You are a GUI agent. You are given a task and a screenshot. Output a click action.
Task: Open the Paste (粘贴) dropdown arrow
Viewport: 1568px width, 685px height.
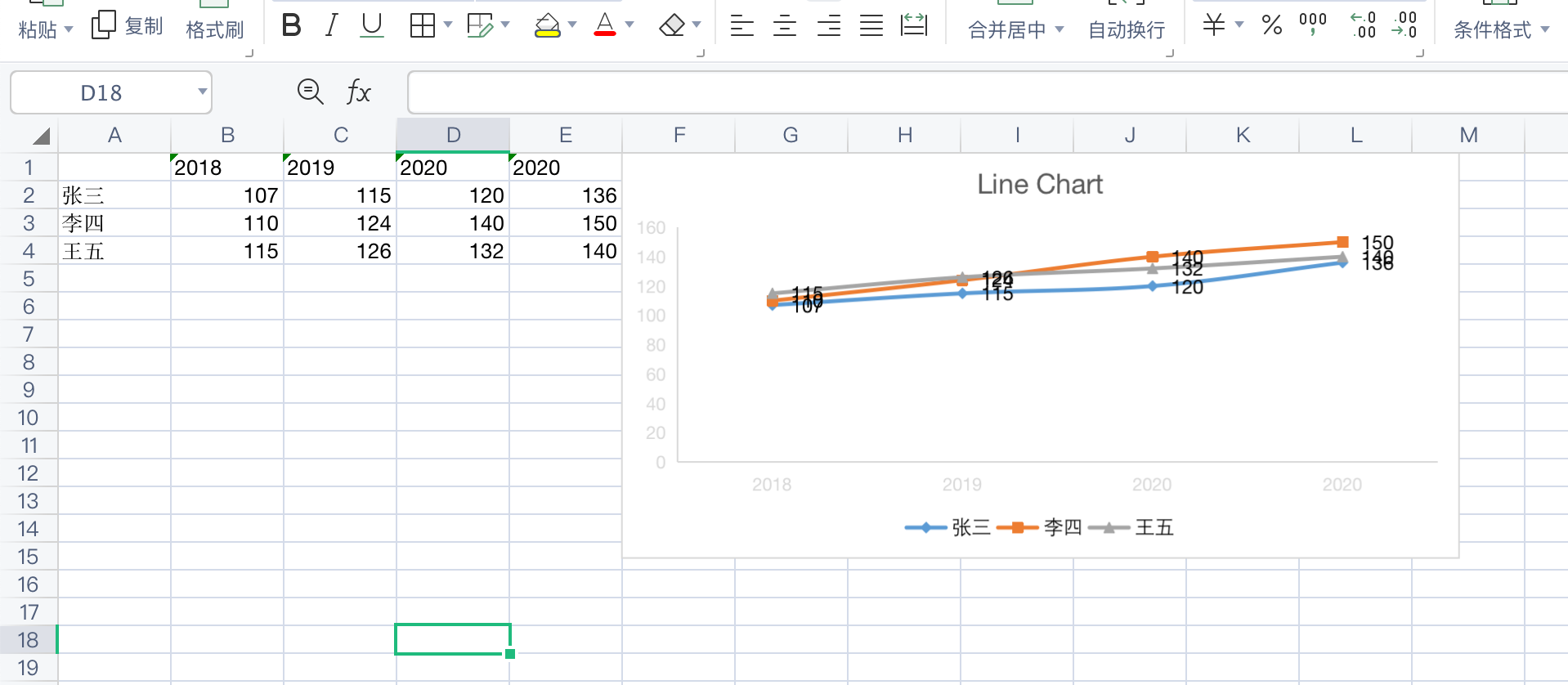pyautogui.click(x=69, y=29)
